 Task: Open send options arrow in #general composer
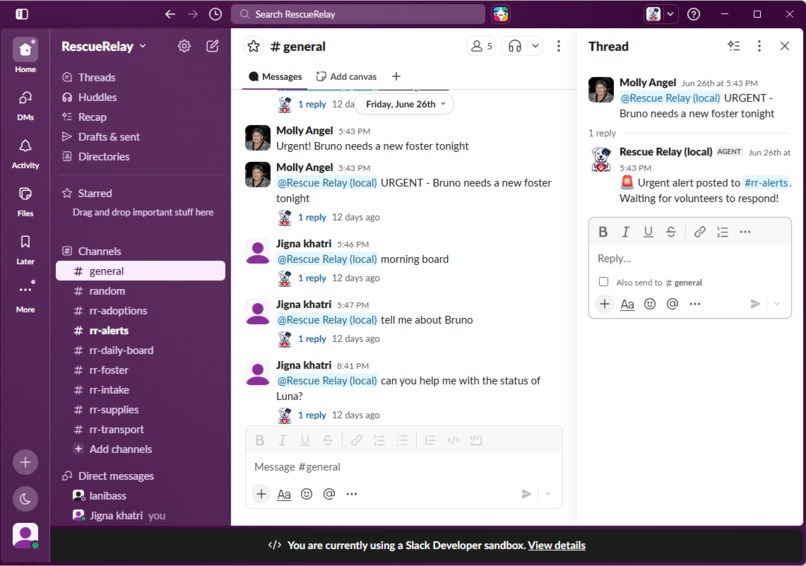pyautogui.click(x=548, y=494)
